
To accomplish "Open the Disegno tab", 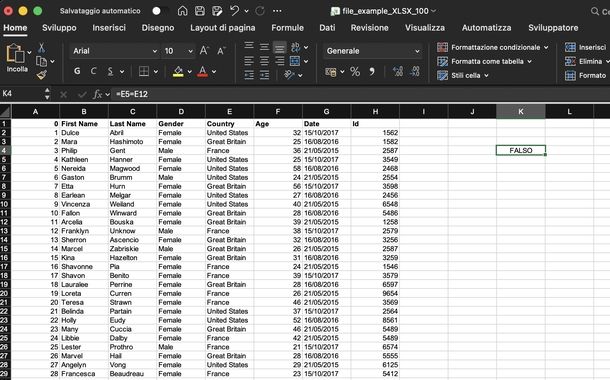I will click(x=158, y=28).
